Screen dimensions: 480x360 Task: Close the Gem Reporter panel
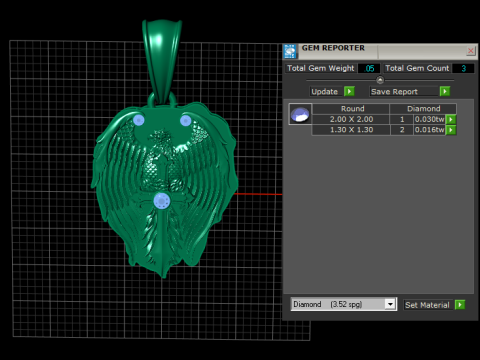(471, 51)
